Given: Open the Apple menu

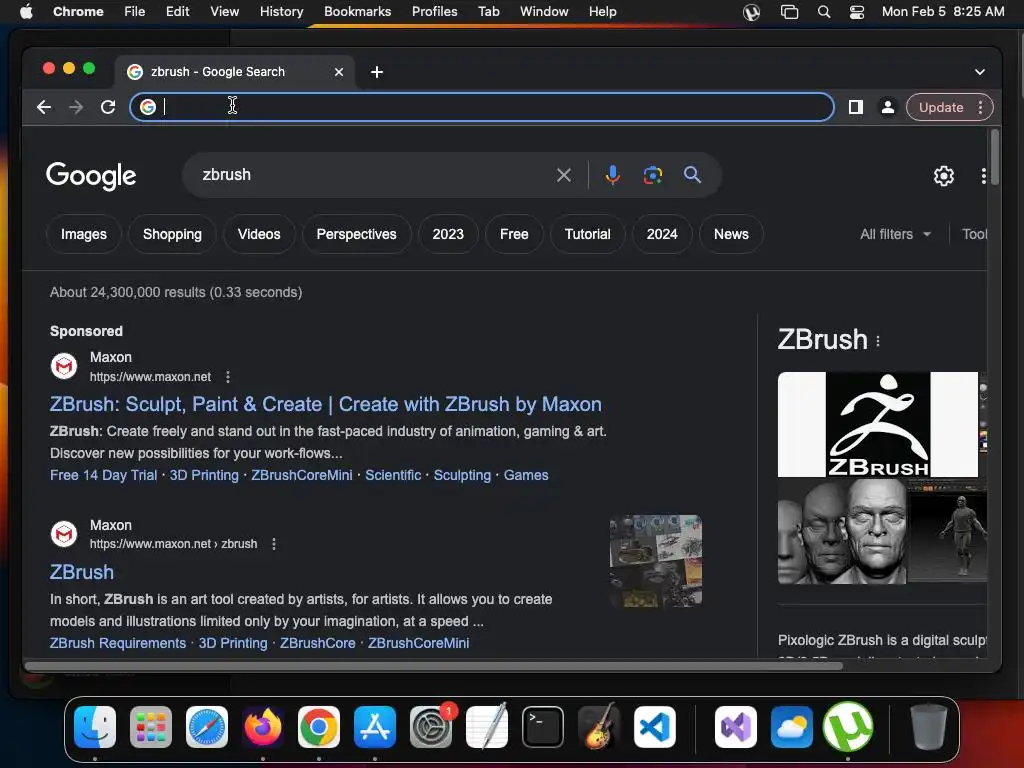Looking at the screenshot, I should tap(26, 12).
